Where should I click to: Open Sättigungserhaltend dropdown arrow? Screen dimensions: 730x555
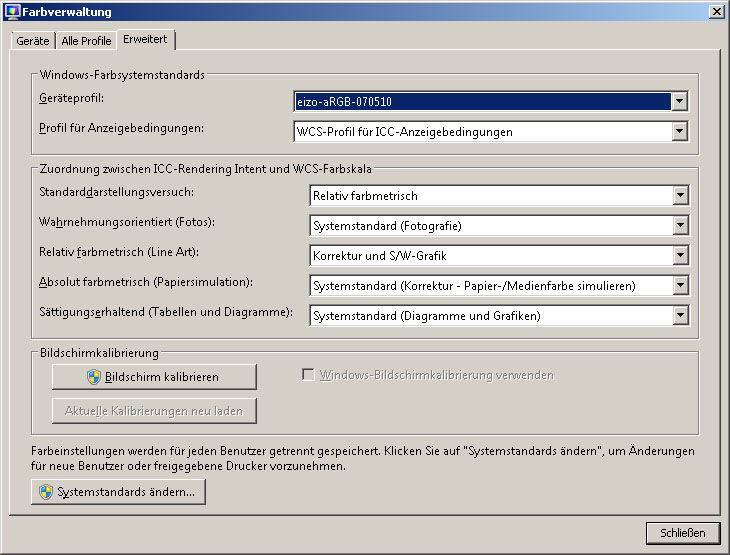pos(680,316)
